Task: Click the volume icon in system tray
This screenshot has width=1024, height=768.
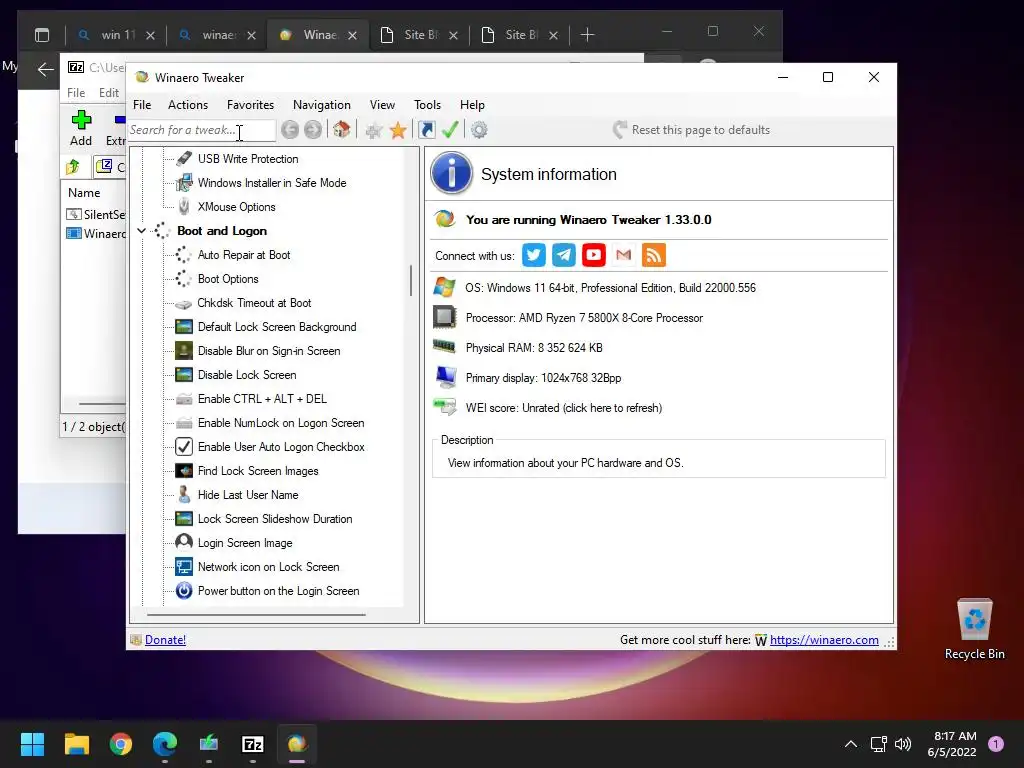Action: pyautogui.click(x=903, y=744)
